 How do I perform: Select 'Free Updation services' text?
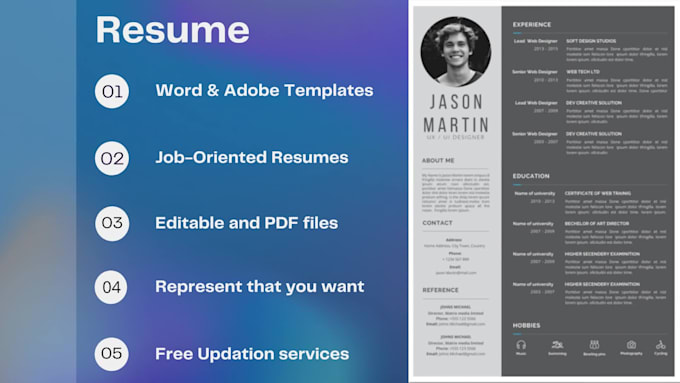click(252, 354)
